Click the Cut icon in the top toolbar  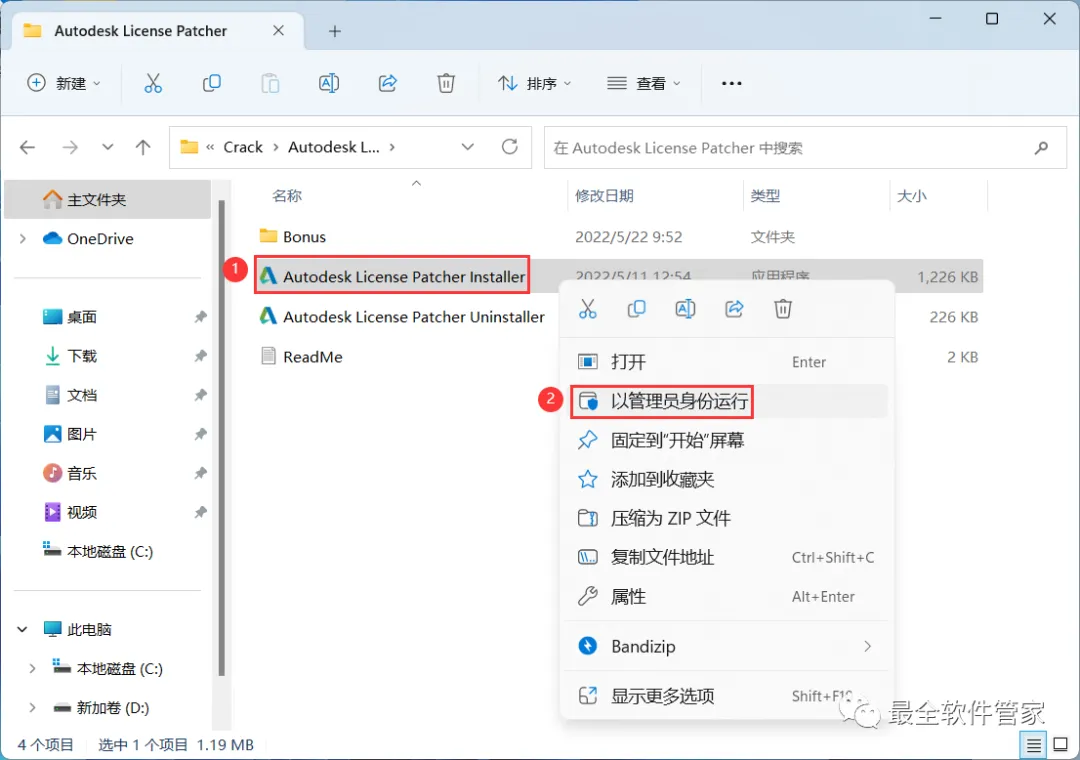click(x=153, y=83)
